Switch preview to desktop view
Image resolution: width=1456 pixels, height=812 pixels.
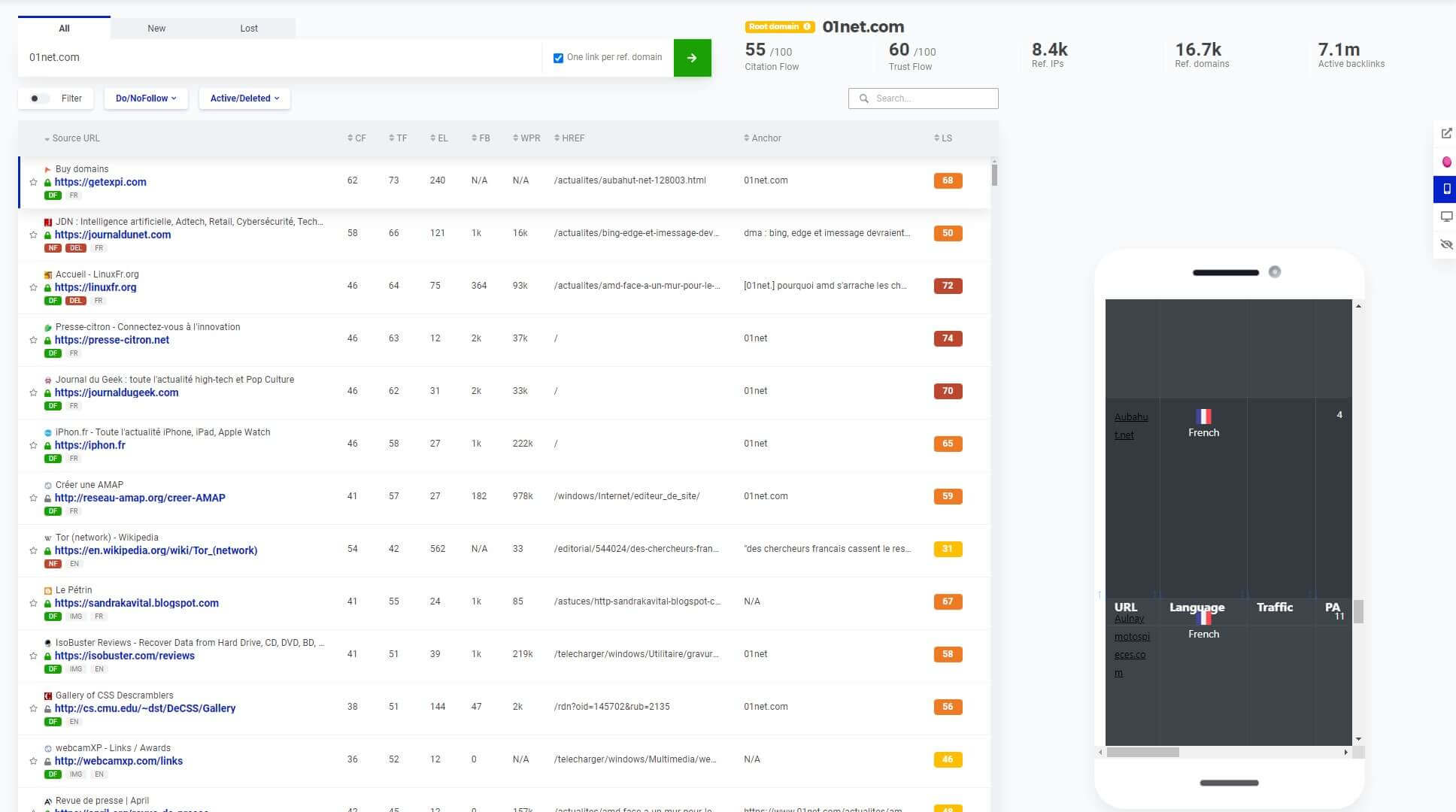pos(1445,217)
